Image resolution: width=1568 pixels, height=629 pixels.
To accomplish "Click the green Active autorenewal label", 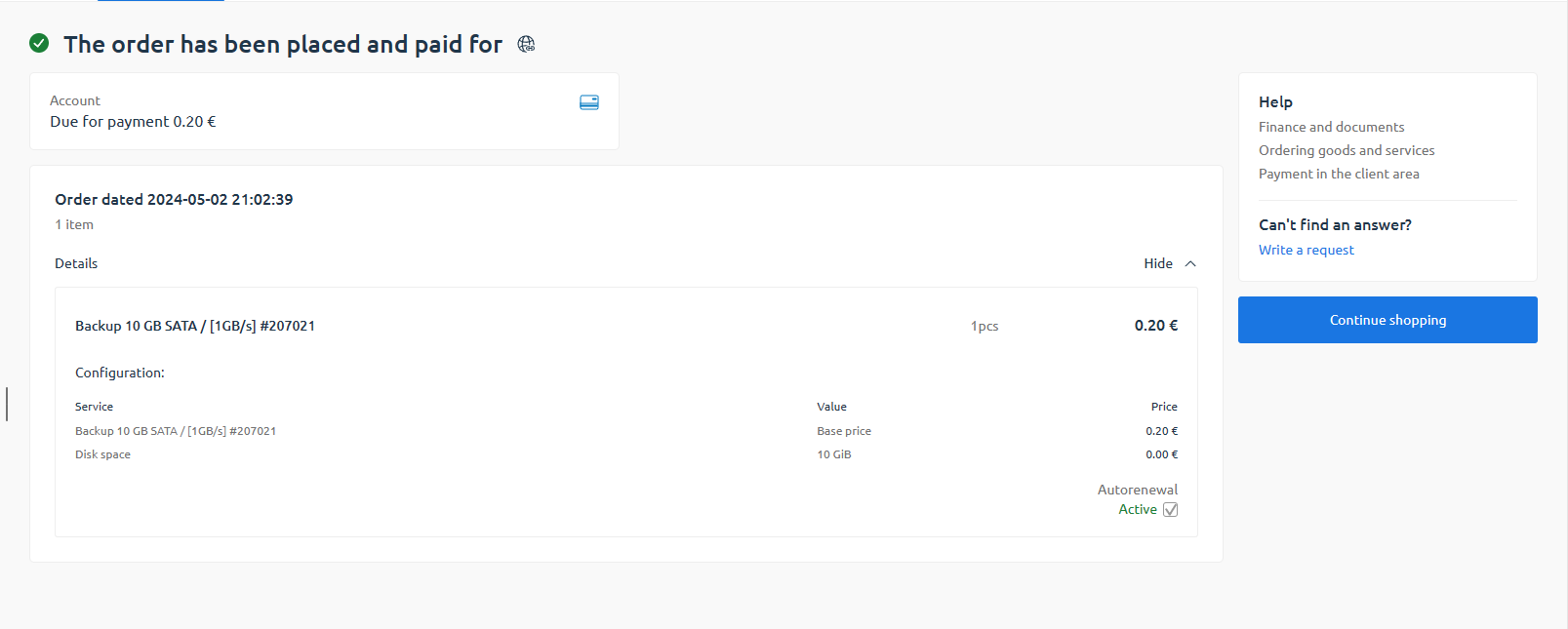I will (1137, 510).
